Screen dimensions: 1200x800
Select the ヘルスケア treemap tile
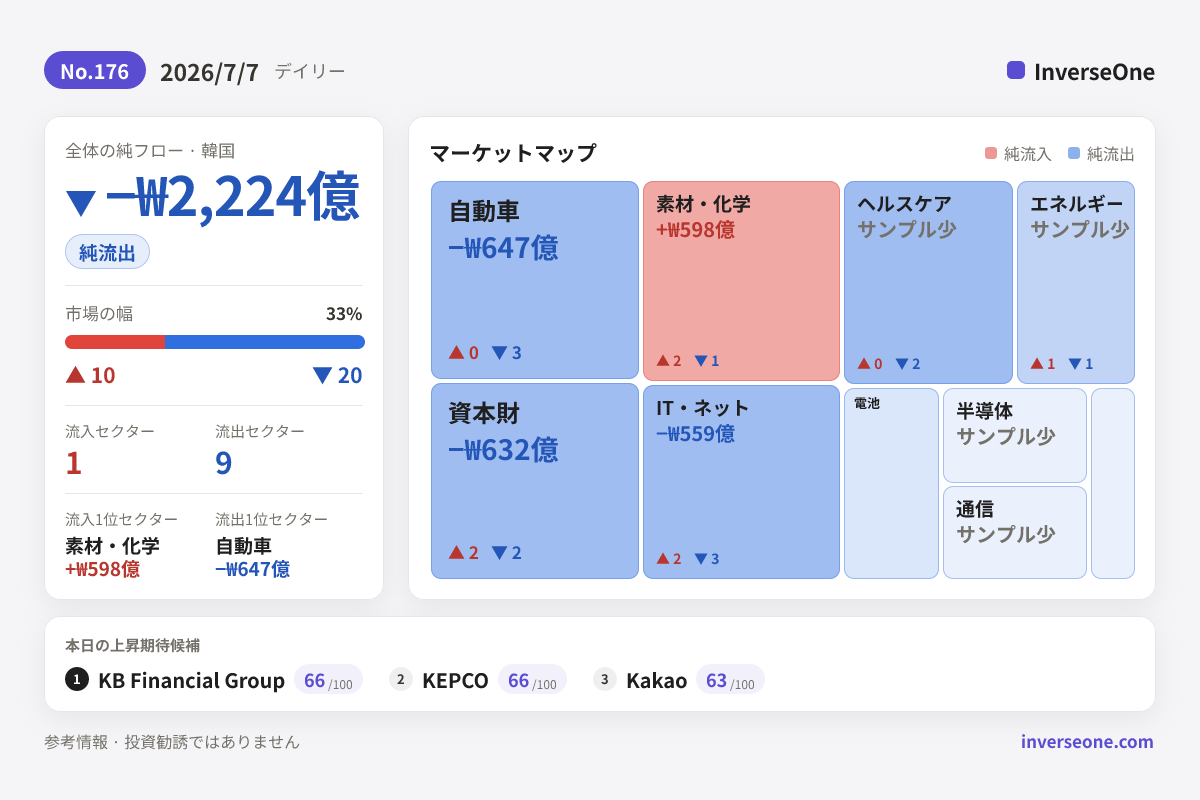(x=928, y=282)
